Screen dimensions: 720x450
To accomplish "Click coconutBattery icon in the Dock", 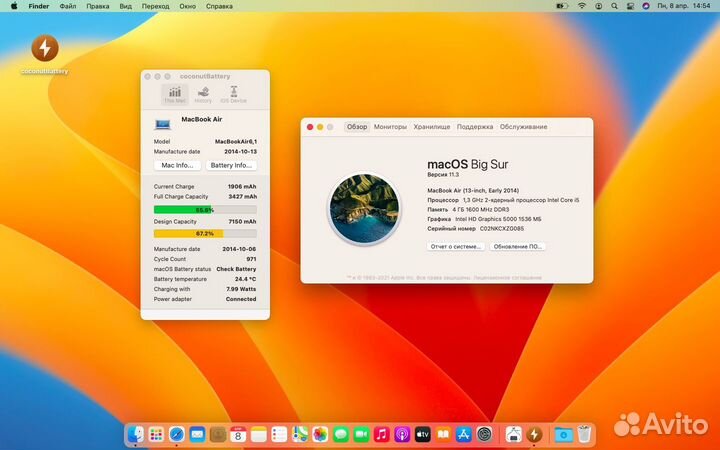I will 534,434.
